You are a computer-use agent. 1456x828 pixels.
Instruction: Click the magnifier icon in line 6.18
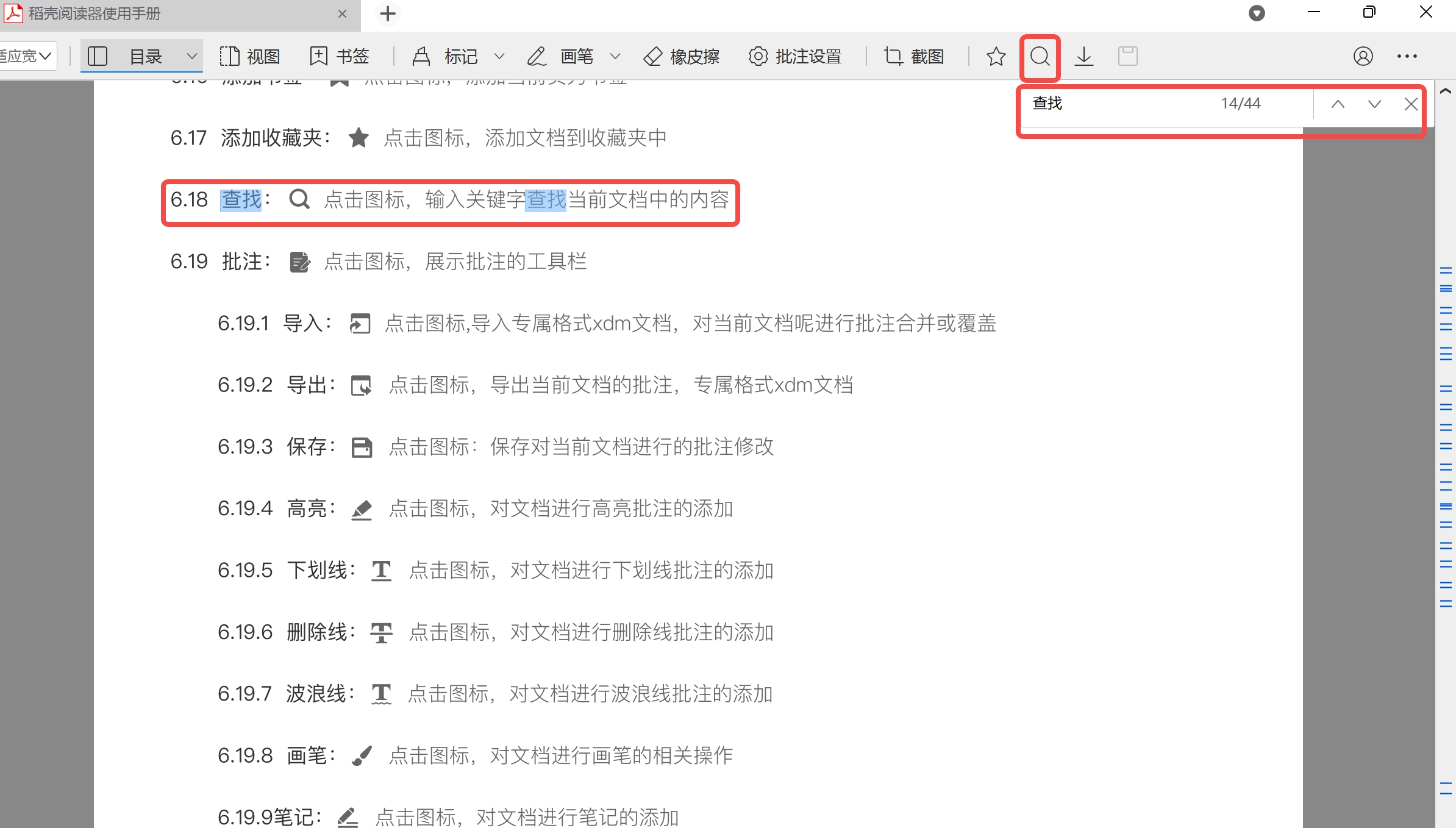coord(299,199)
